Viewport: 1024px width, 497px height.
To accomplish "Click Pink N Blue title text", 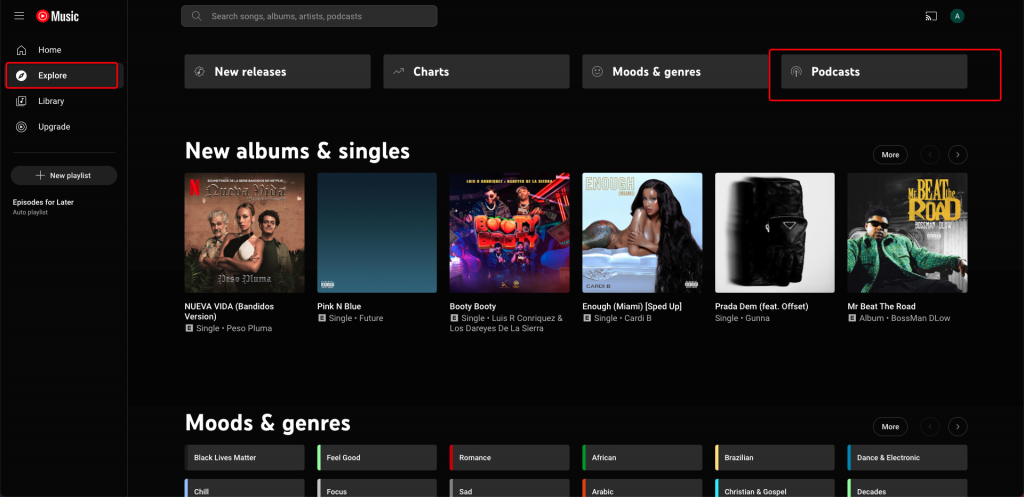I will pos(339,306).
